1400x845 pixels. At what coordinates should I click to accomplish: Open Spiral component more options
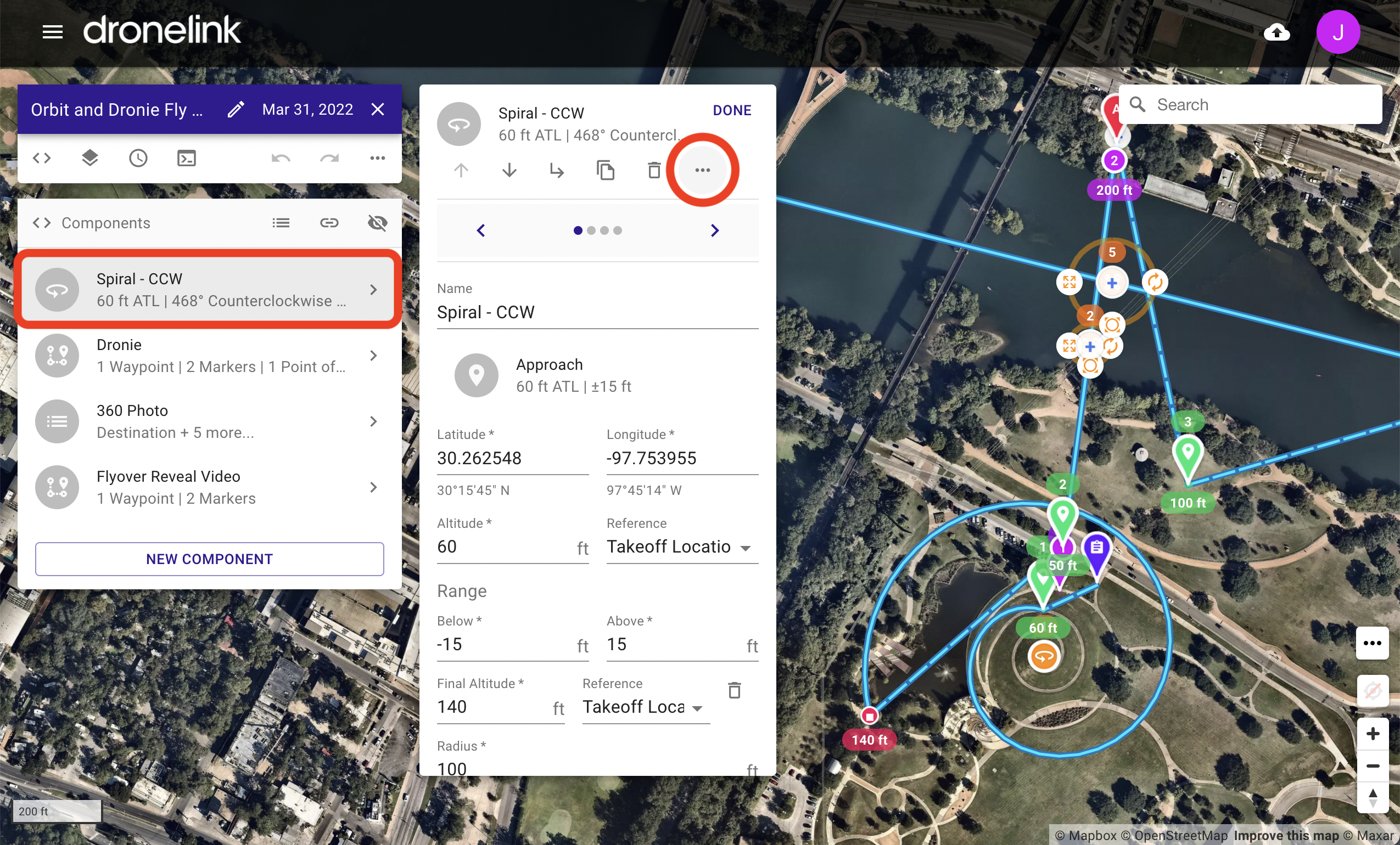pyautogui.click(x=702, y=170)
